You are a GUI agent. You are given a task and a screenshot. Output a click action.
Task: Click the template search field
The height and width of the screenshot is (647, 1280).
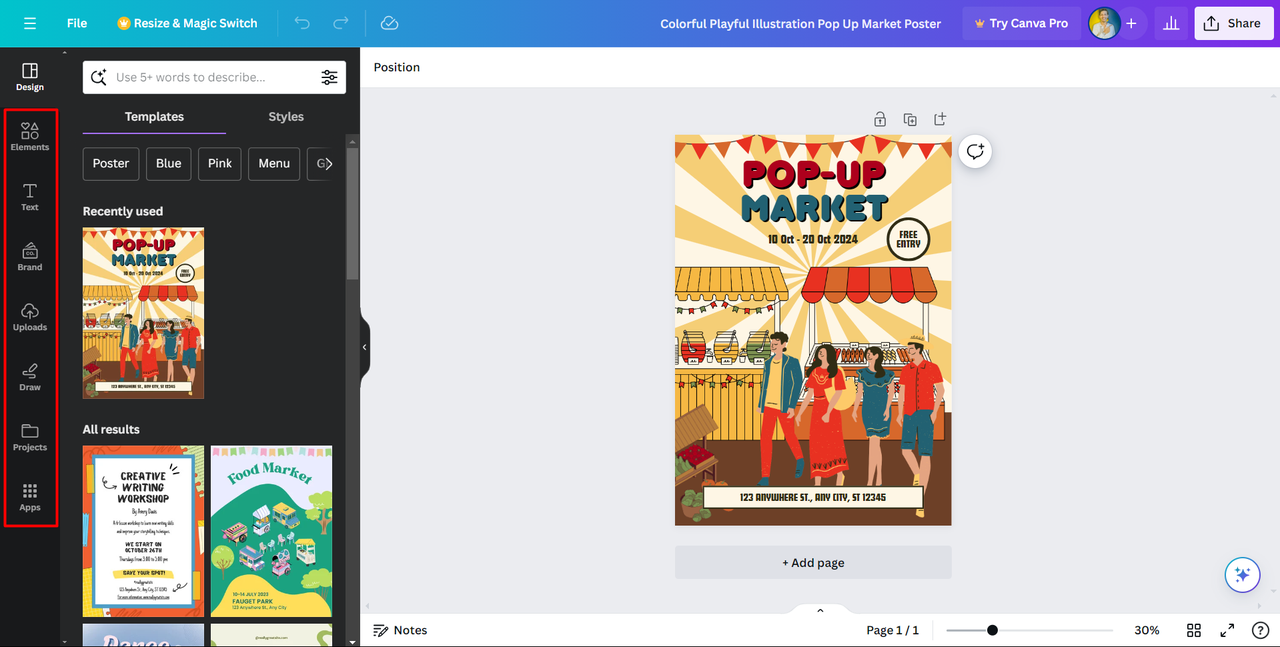(214, 77)
